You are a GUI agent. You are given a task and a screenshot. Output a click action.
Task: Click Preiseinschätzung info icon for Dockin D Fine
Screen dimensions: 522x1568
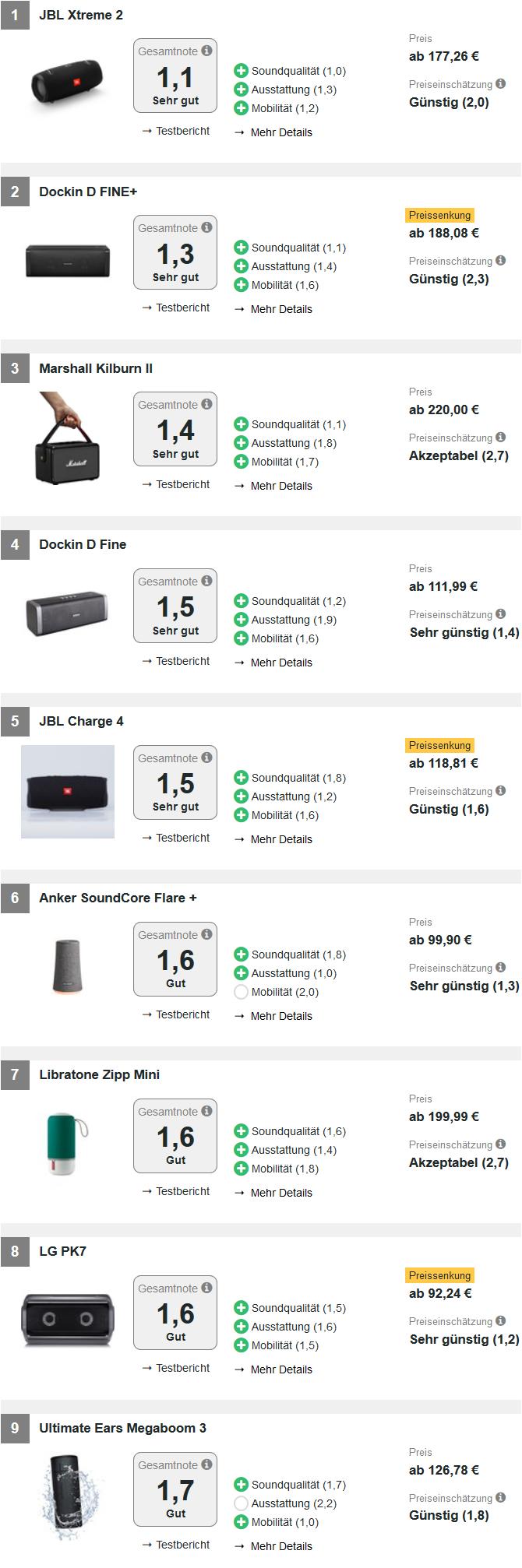click(500, 613)
